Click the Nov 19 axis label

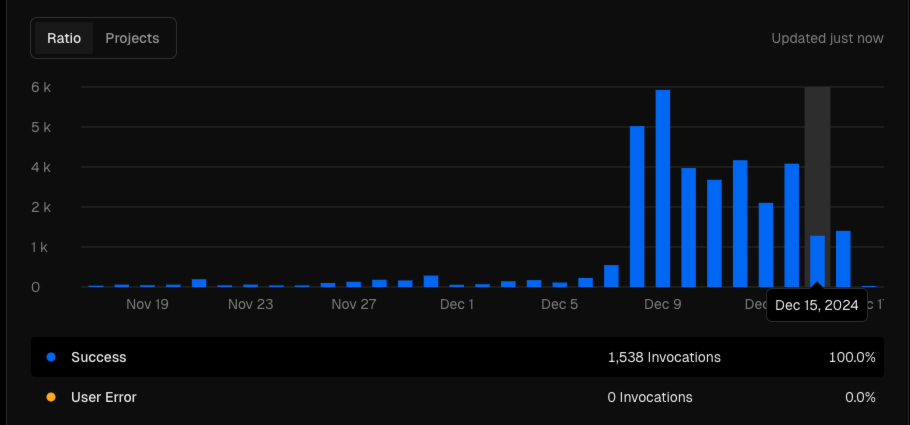point(147,304)
